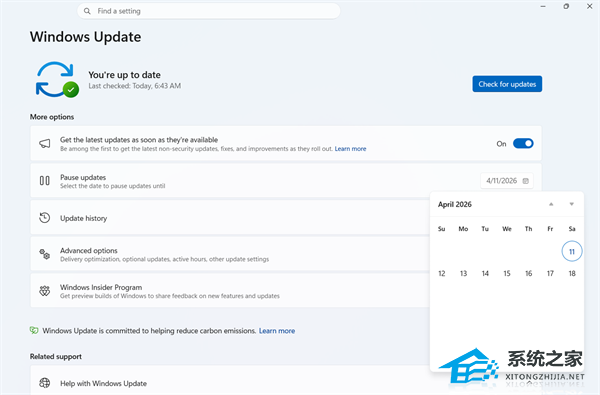The height and width of the screenshot is (395, 600).
Task: Restore down the Settings window
Action: 566,7
